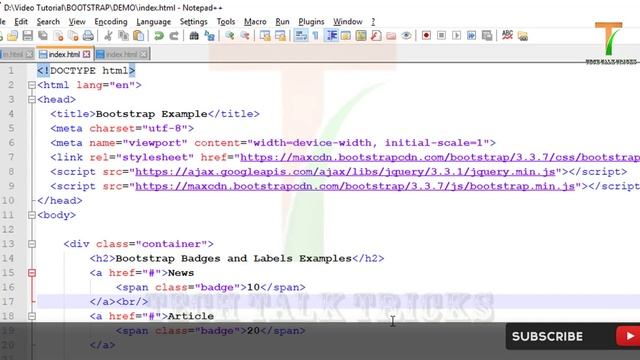Click the Zoom In toolbar icon

click(229, 36)
